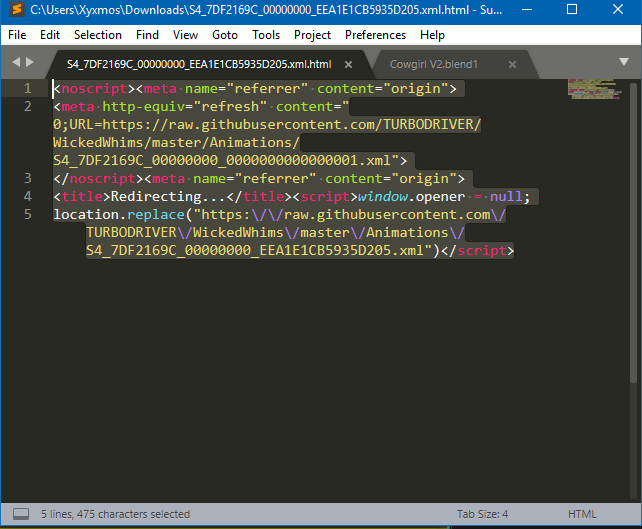Click the 'http-equiv' attribute on line 2

click(x=144, y=107)
